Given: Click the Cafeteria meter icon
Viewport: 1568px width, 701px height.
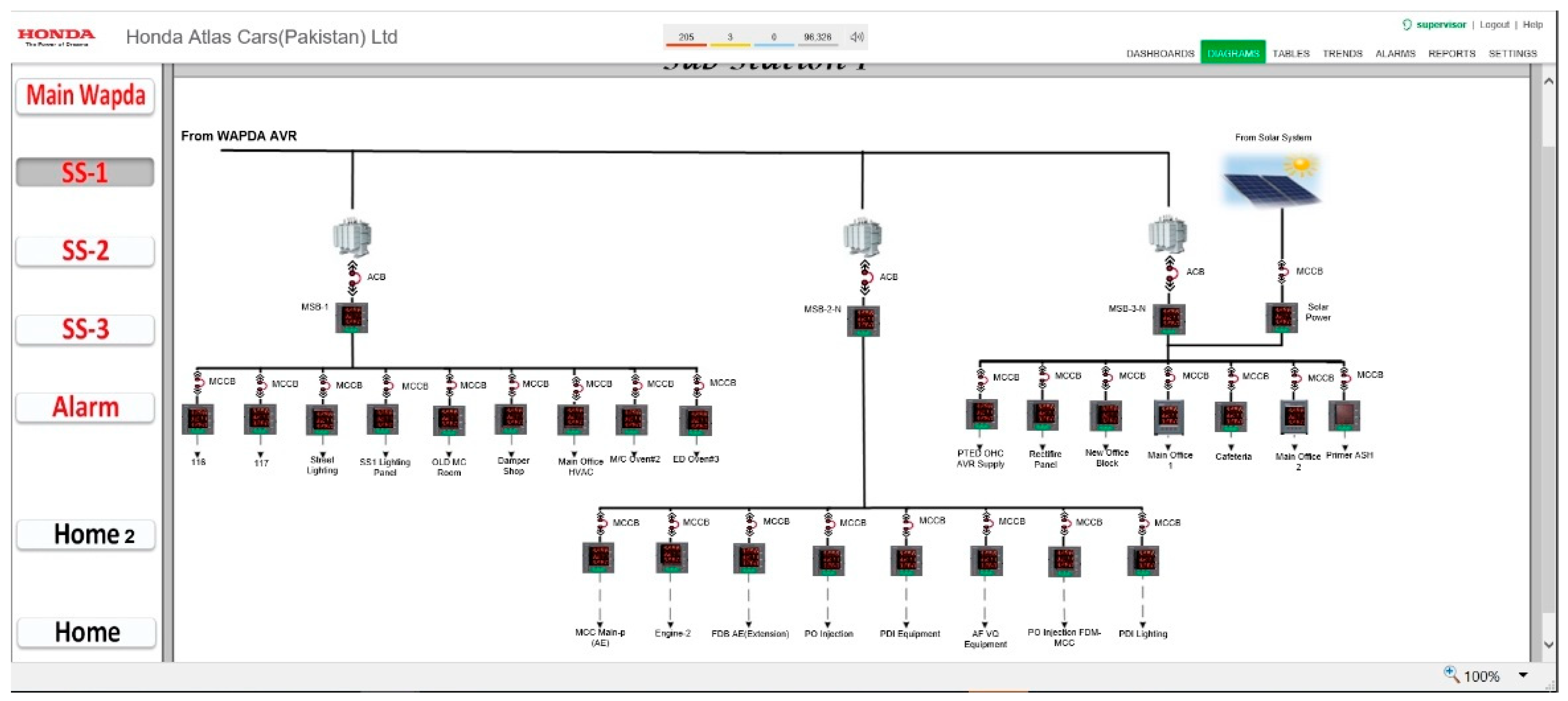Looking at the screenshot, I should (1231, 418).
